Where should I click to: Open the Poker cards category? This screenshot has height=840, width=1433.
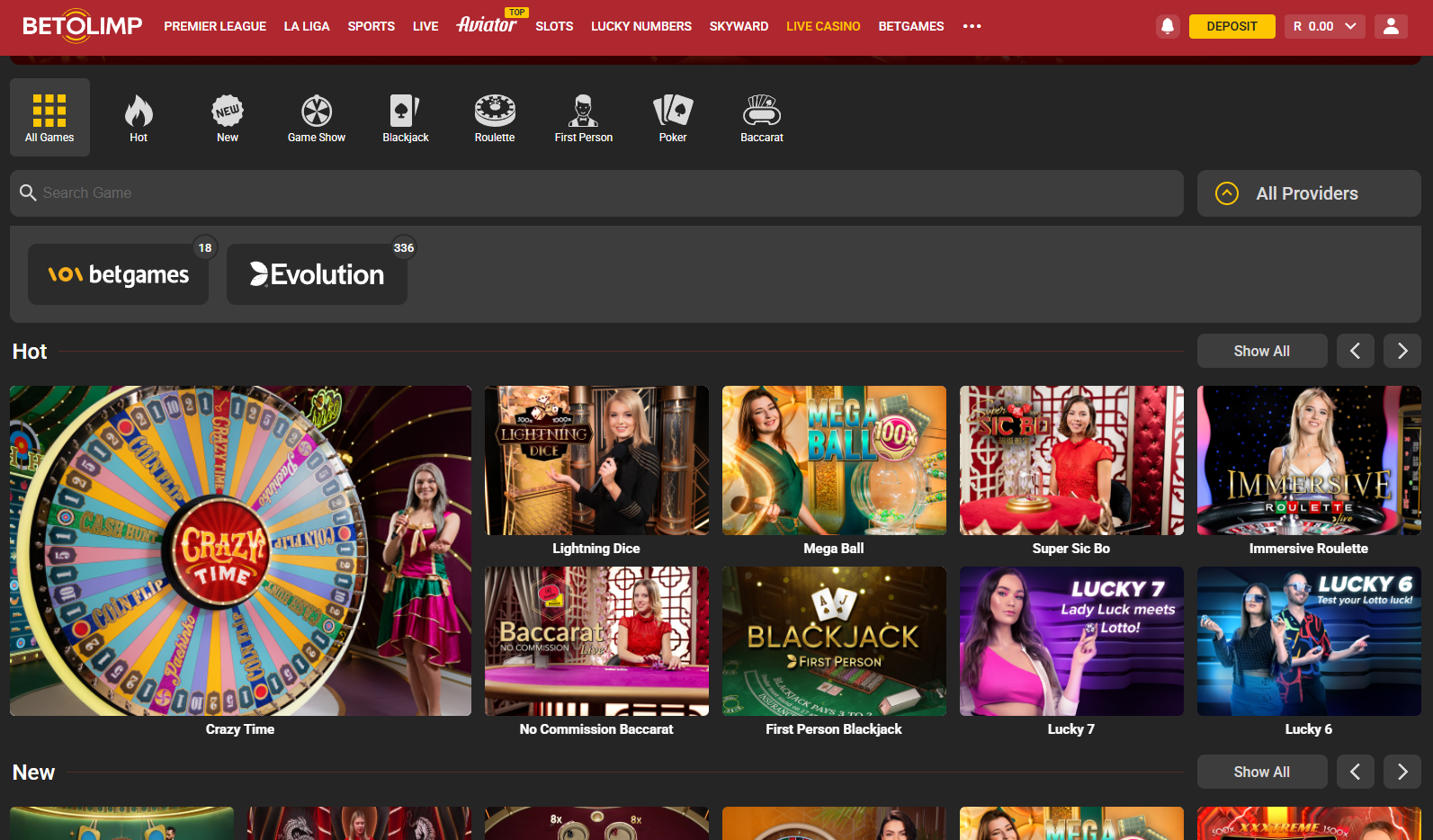(x=673, y=117)
